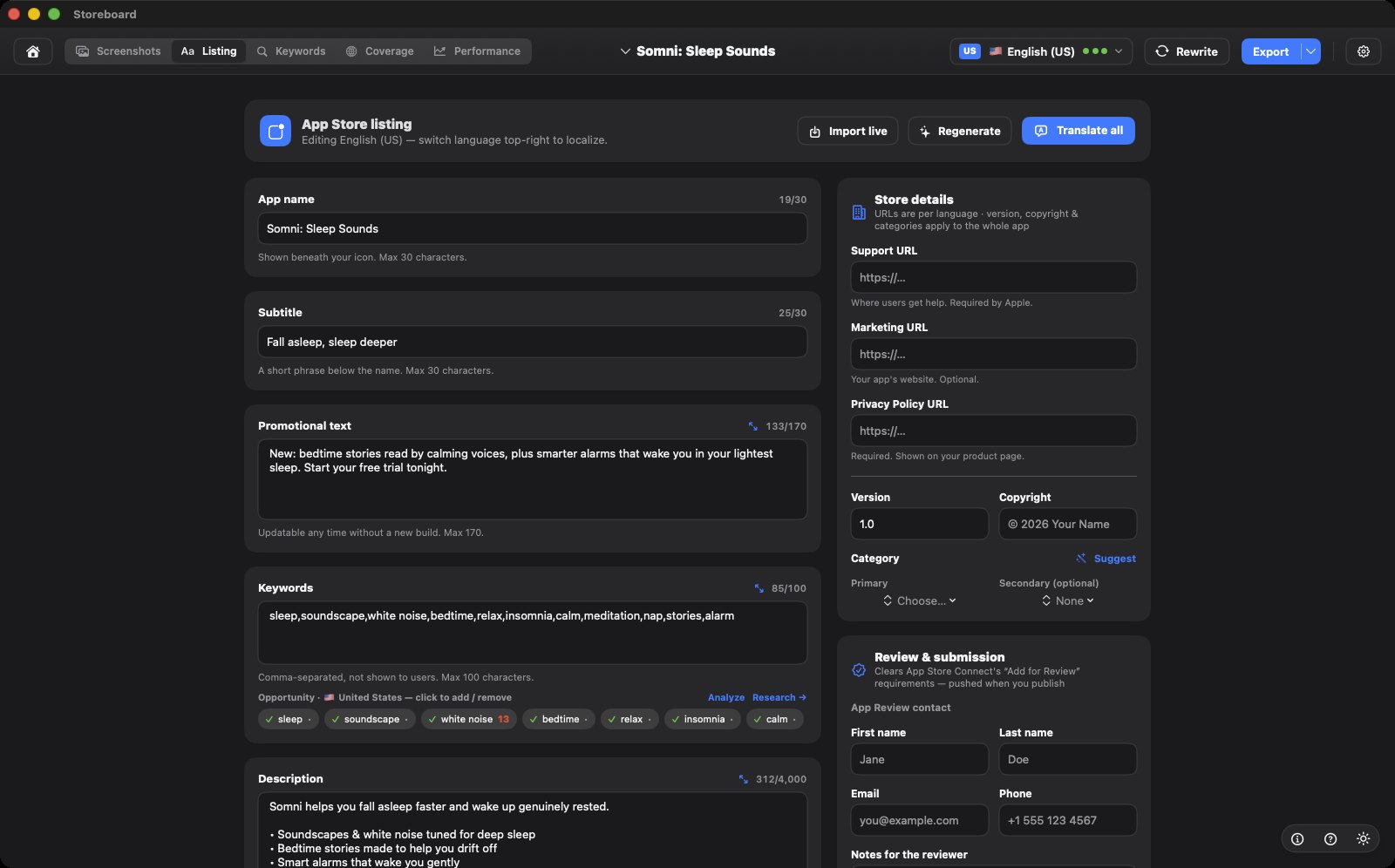This screenshot has width=1395, height=868.
Task: Click the Email field
Action: [920, 820]
